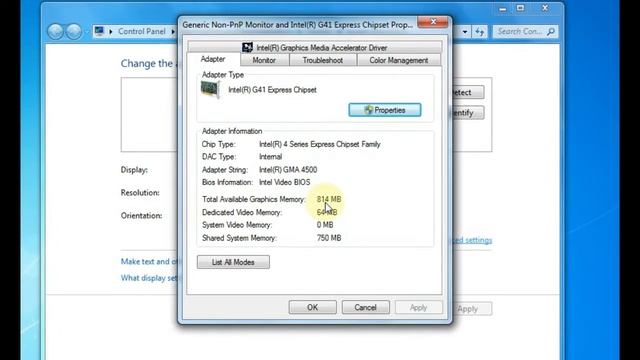Image resolution: width=640 pixels, height=360 pixels.
Task: Open the Make text larger link
Action: (149, 262)
